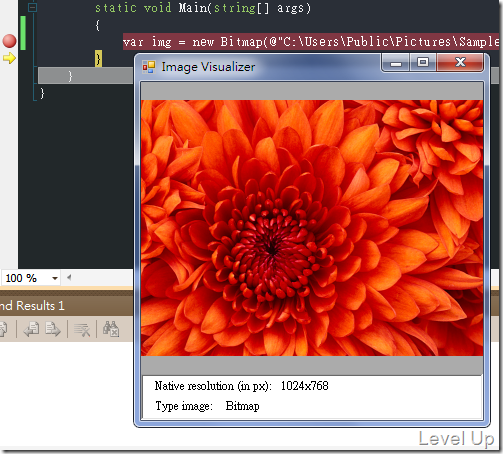503x454 pixels.
Task: Click the 1024x768 resolution value
Action: click(x=305, y=386)
